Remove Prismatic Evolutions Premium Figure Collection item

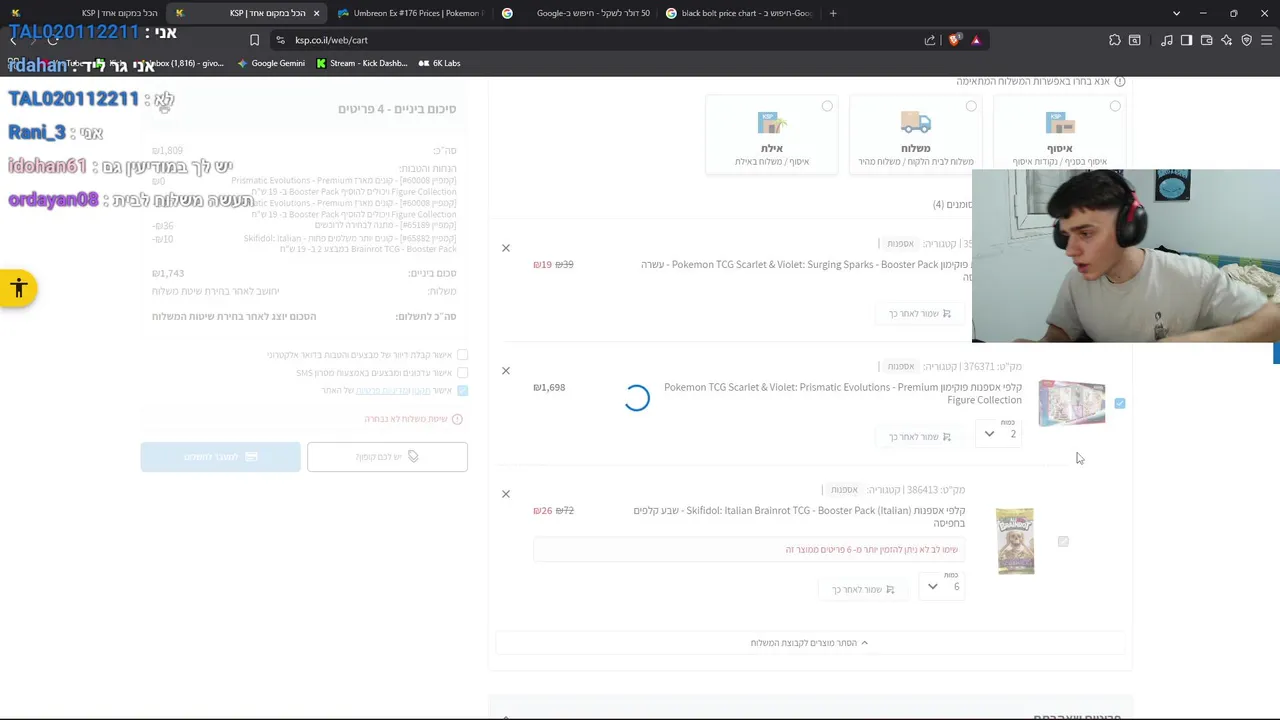click(x=506, y=371)
